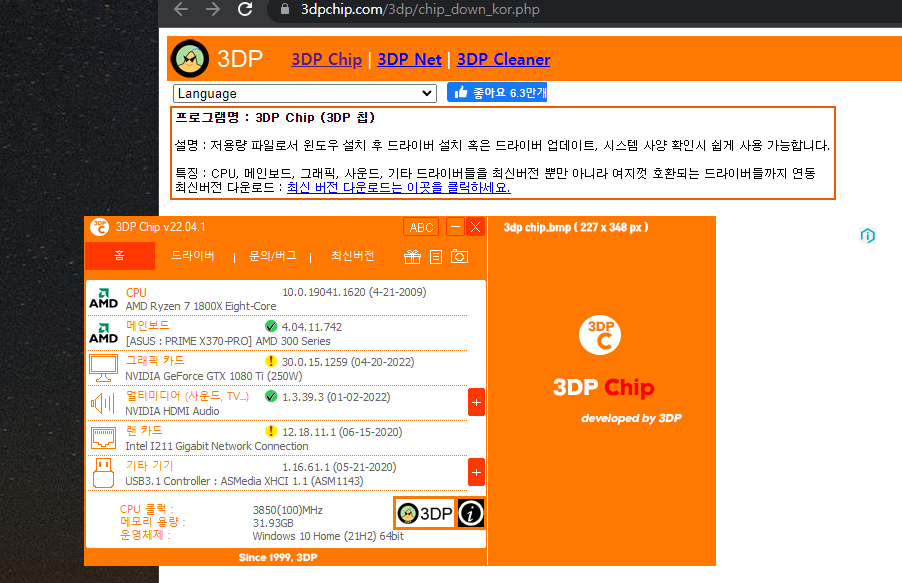This screenshot has width=902, height=583.
Task: Switch to the 최신버전 tab
Action: coord(353,256)
